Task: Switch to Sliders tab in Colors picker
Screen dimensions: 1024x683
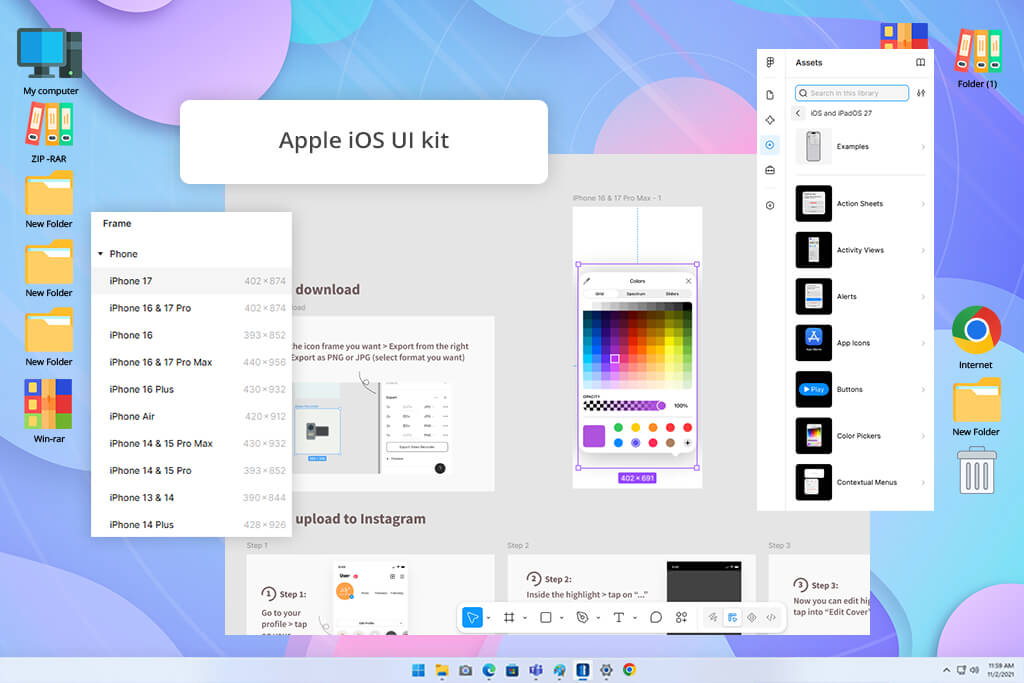Action: [x=672, y=294]
